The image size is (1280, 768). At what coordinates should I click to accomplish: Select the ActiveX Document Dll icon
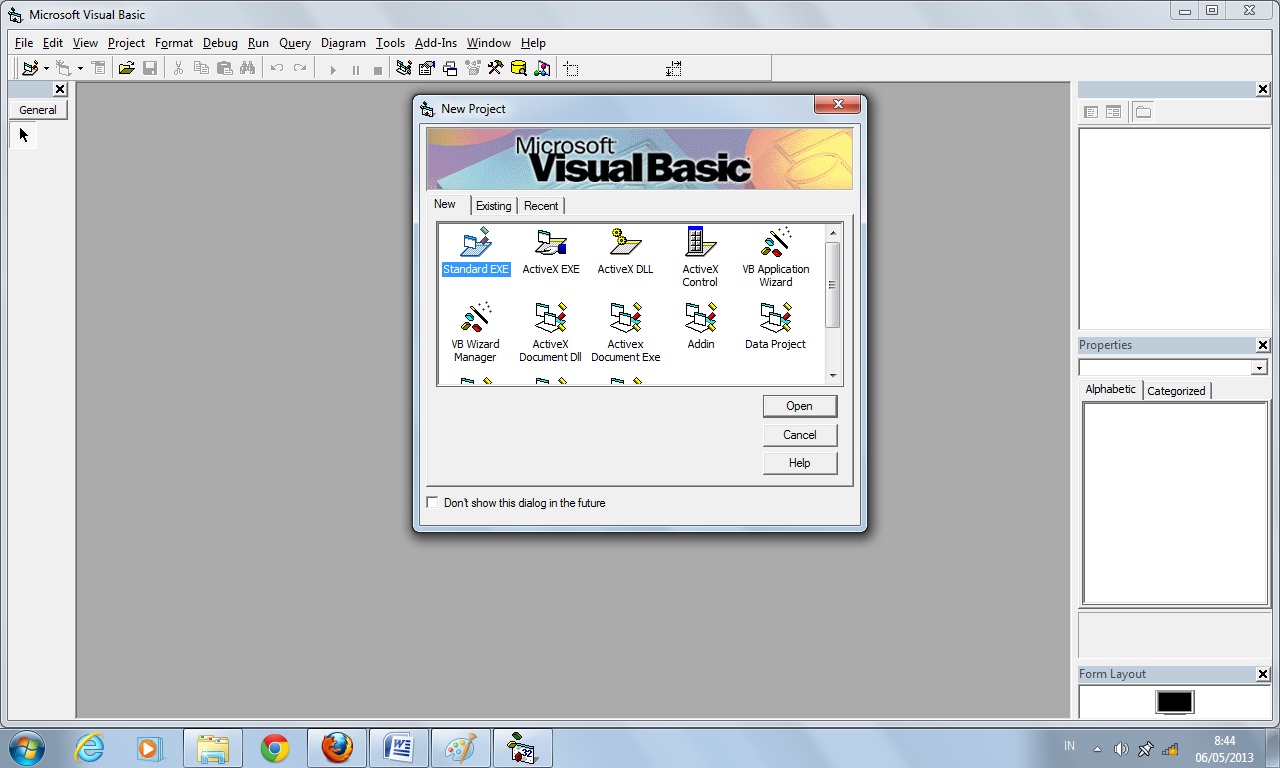click(x=551, y=332)
